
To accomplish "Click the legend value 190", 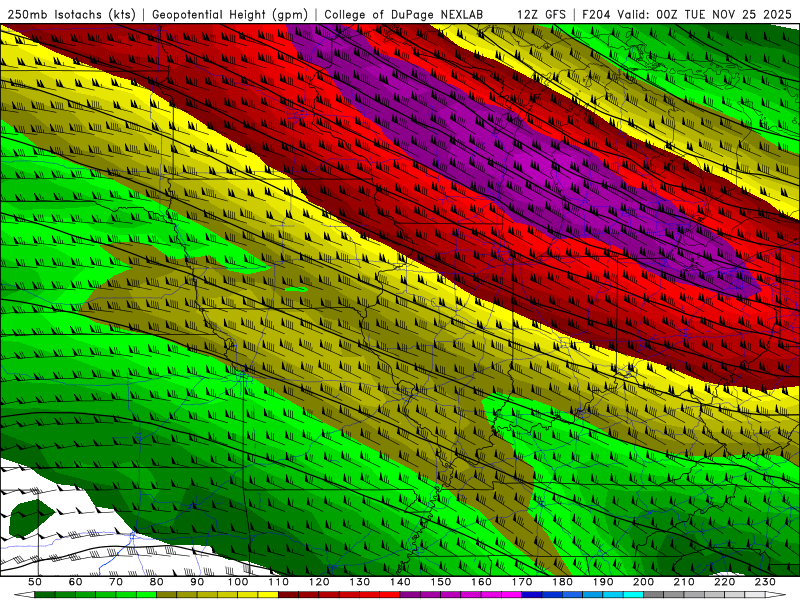I will pos(603,582).
